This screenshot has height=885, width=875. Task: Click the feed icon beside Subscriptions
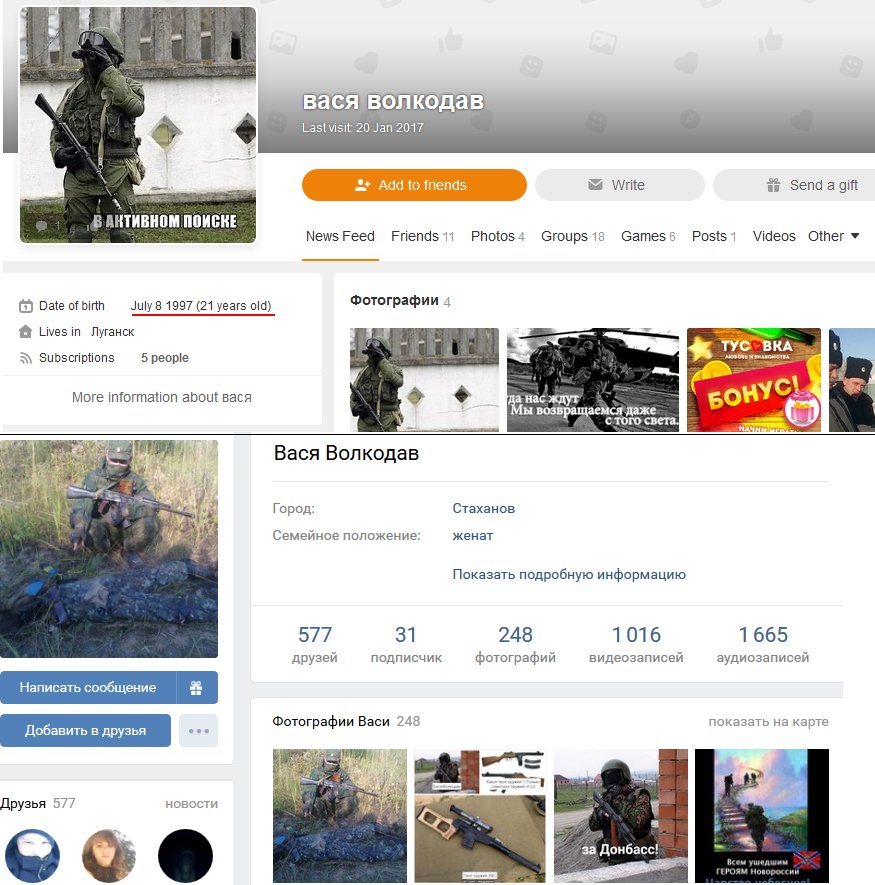pyautogui.click(x=25, y=358)
